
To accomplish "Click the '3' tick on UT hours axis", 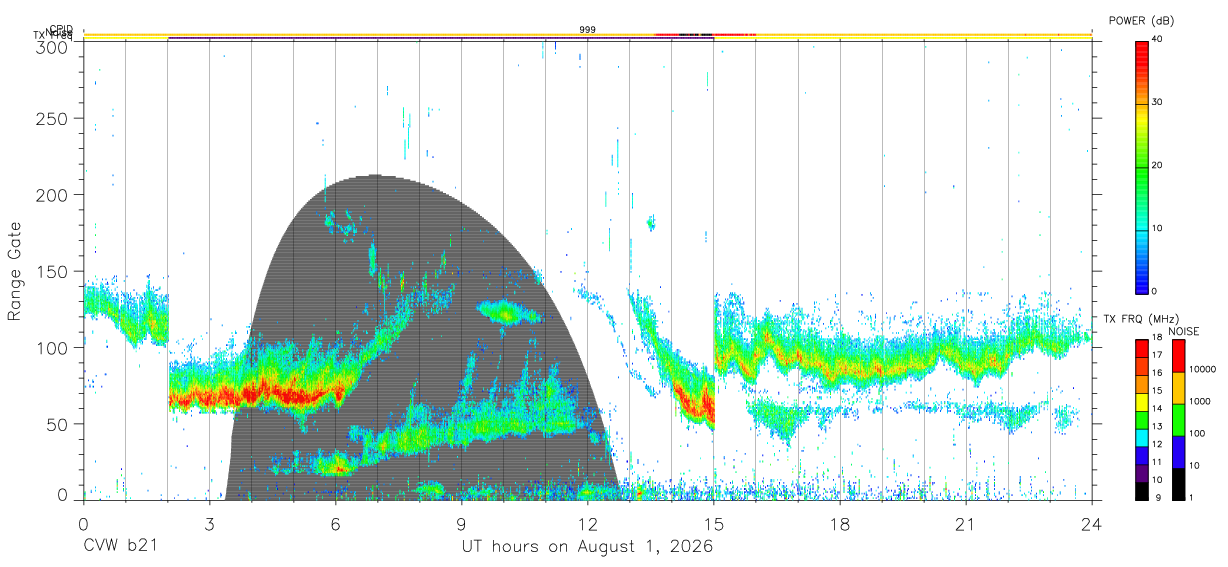I will (209, 525).
